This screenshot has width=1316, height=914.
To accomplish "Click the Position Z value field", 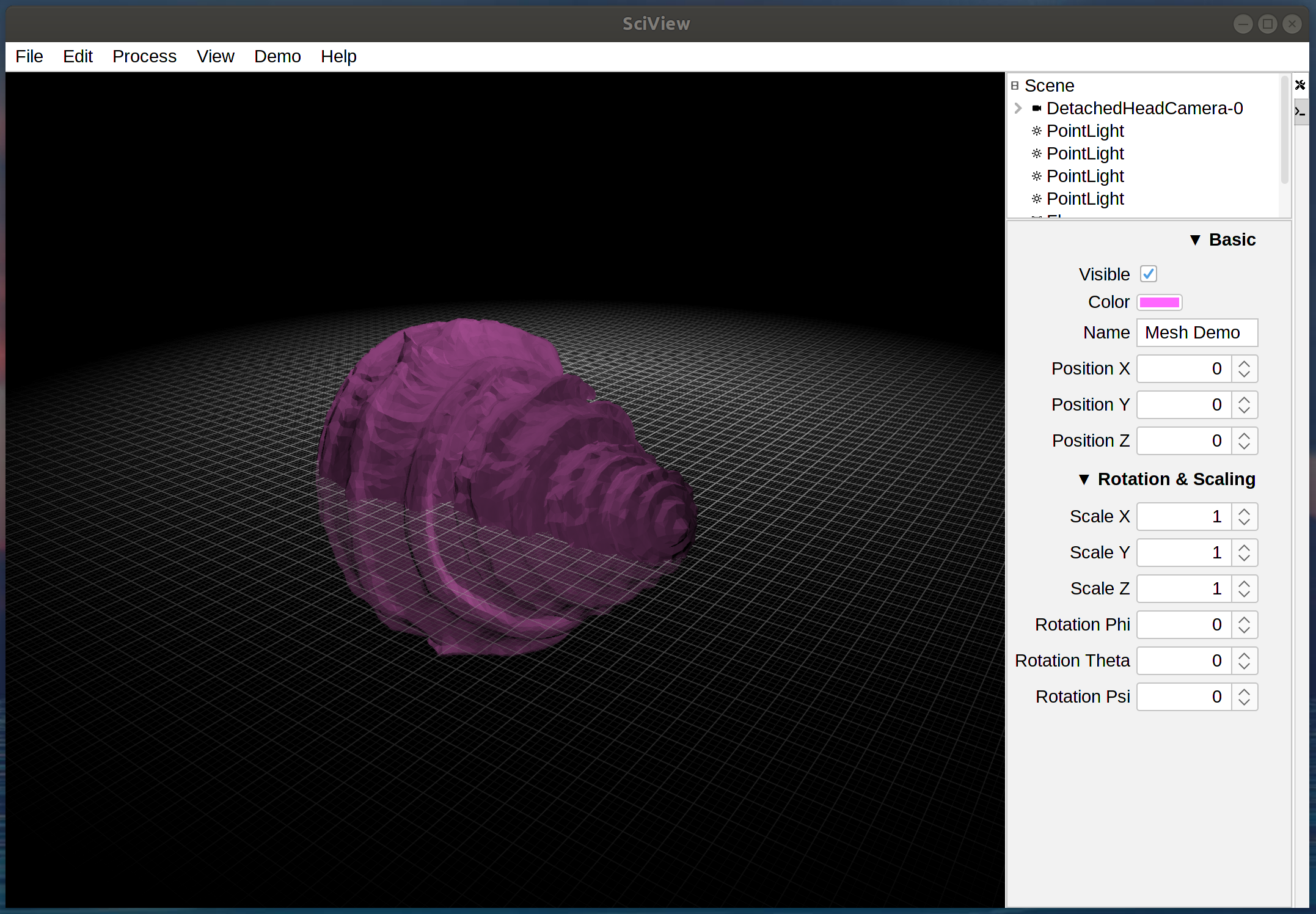I will [x=1184, y=441].
